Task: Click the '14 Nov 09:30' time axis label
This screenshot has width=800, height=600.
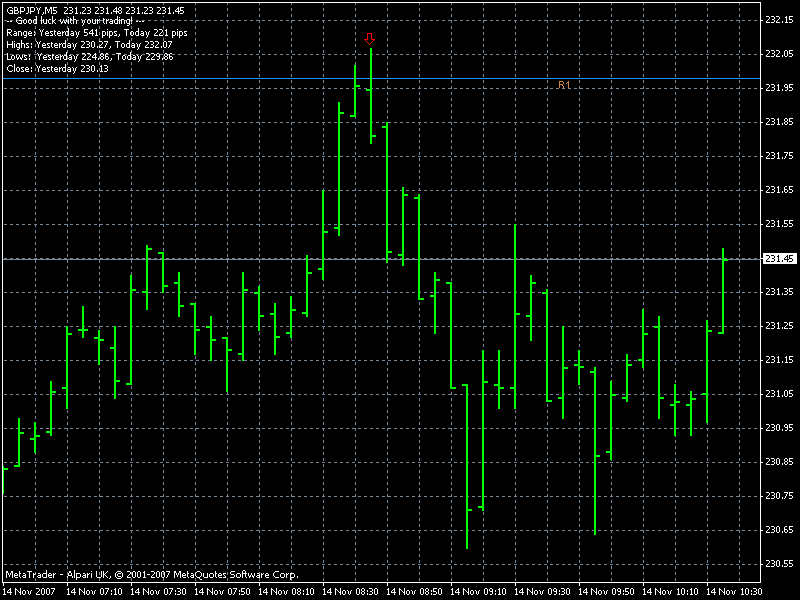Action: (x=542, y=592)
